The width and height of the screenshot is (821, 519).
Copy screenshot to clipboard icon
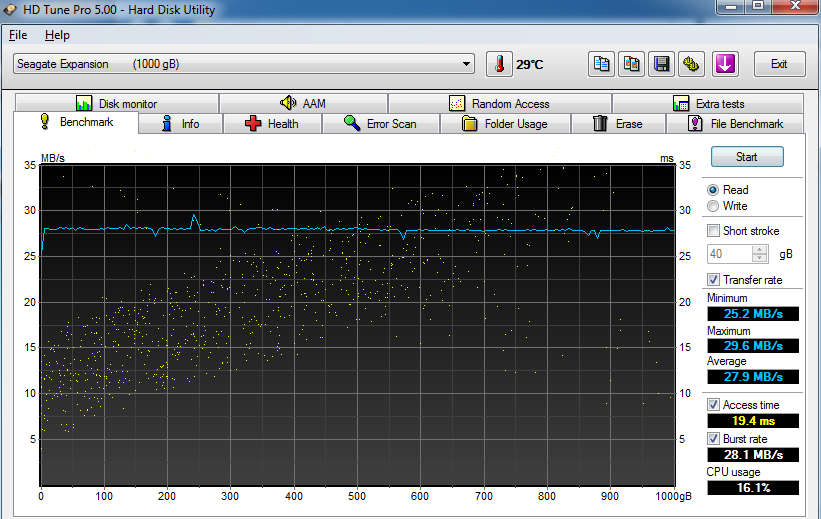coord(631,64)
